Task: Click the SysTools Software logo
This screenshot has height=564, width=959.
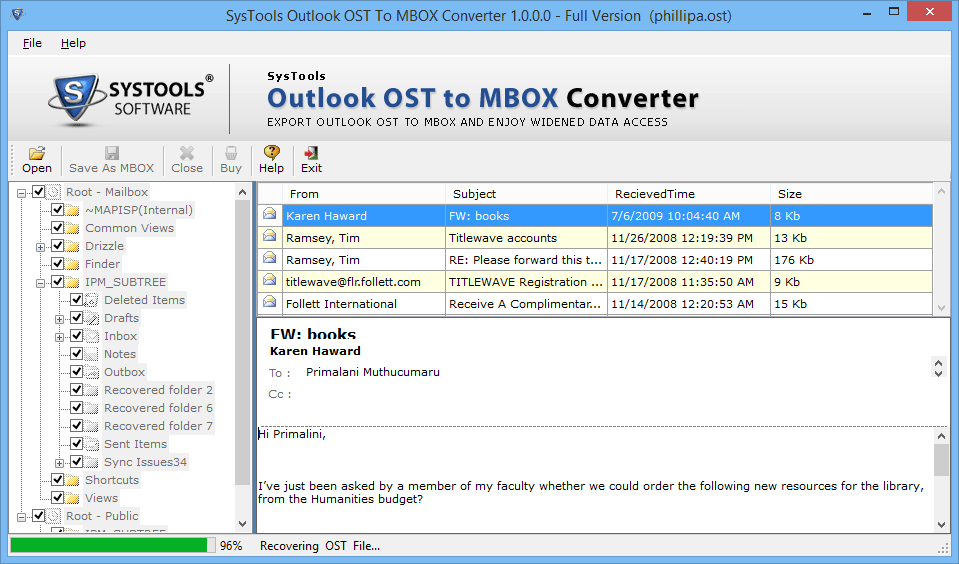Action: coord(131,98)
